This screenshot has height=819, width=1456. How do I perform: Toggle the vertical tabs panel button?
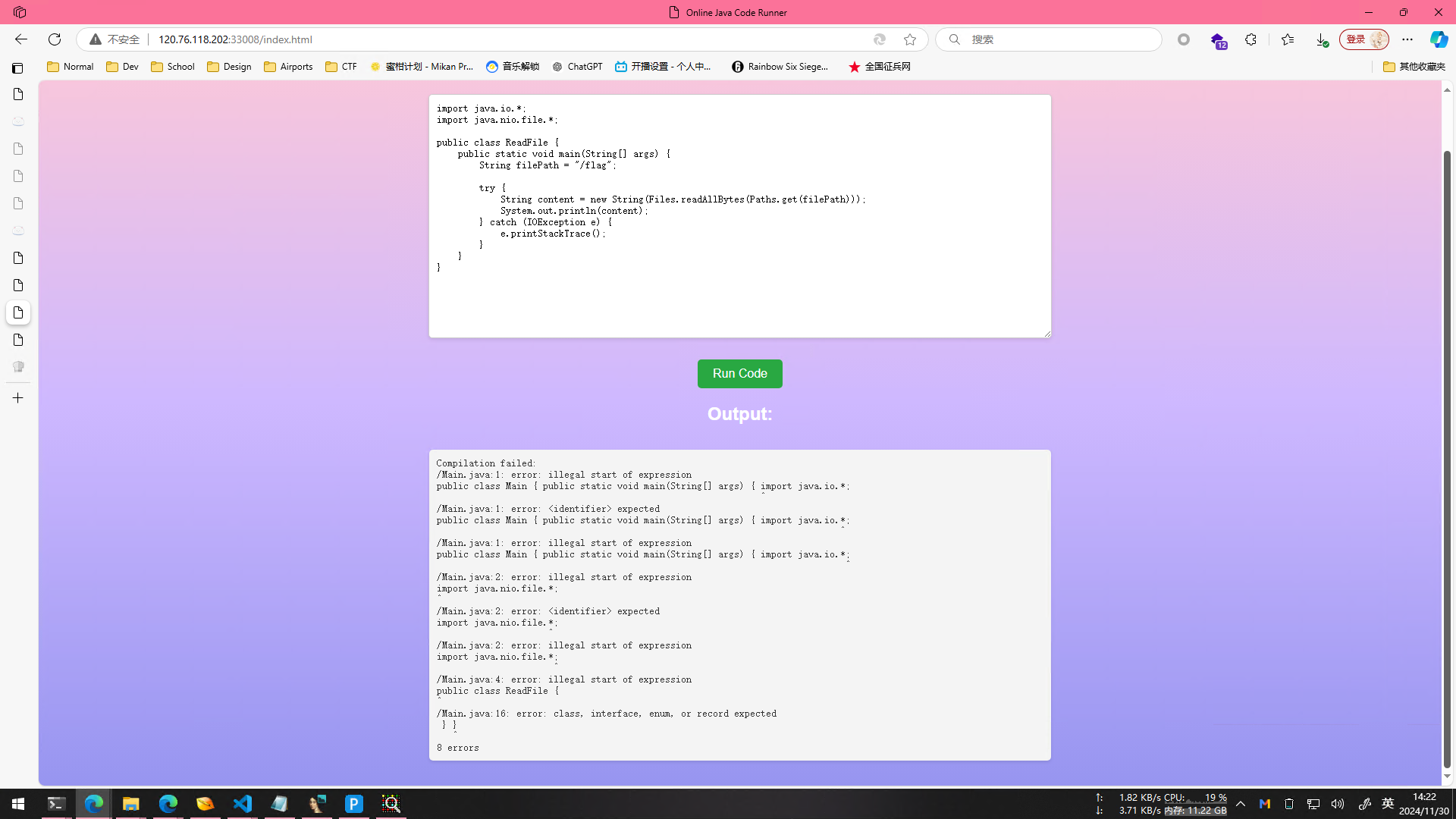point(18,68)
